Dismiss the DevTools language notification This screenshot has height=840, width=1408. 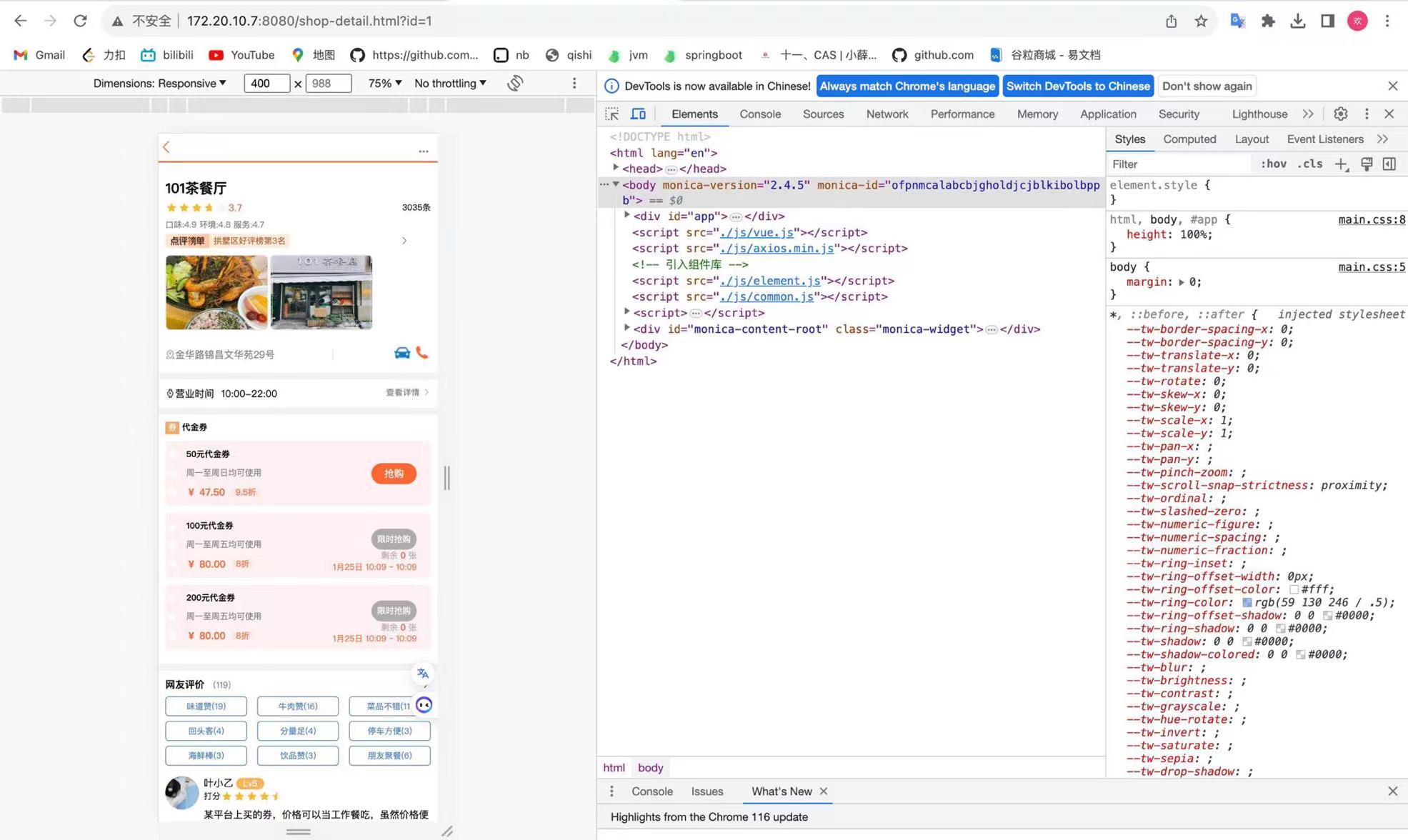click(1393, 86)
